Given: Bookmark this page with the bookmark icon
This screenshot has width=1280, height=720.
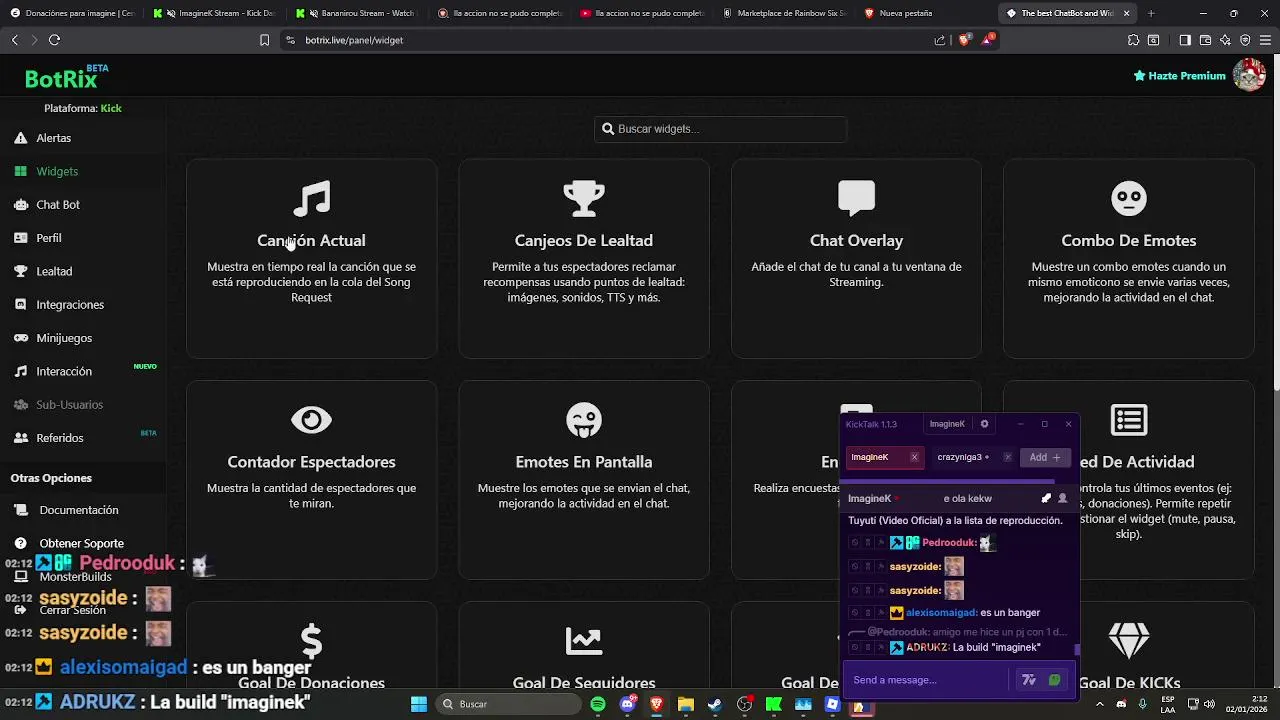Looking at the screenshot, I should 264,40.
